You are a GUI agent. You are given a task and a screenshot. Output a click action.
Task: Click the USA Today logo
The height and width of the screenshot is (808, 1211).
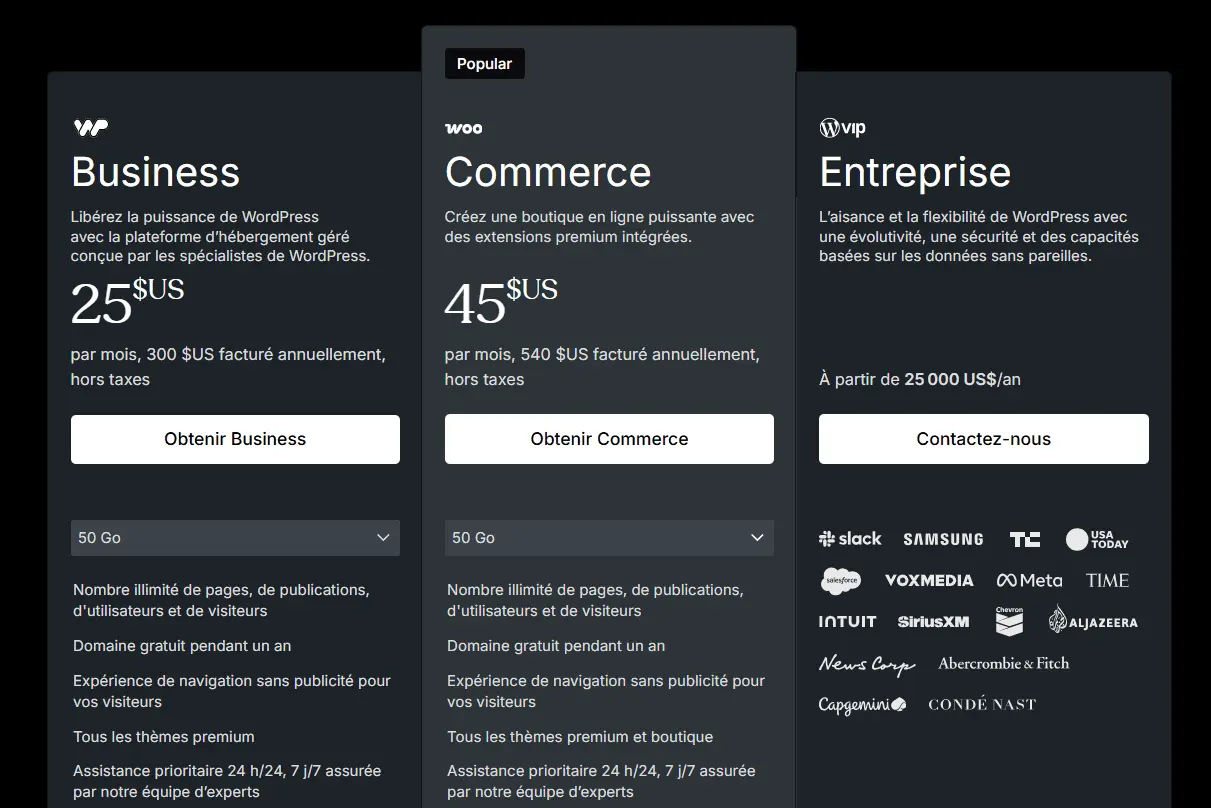tap(1097, 540)
